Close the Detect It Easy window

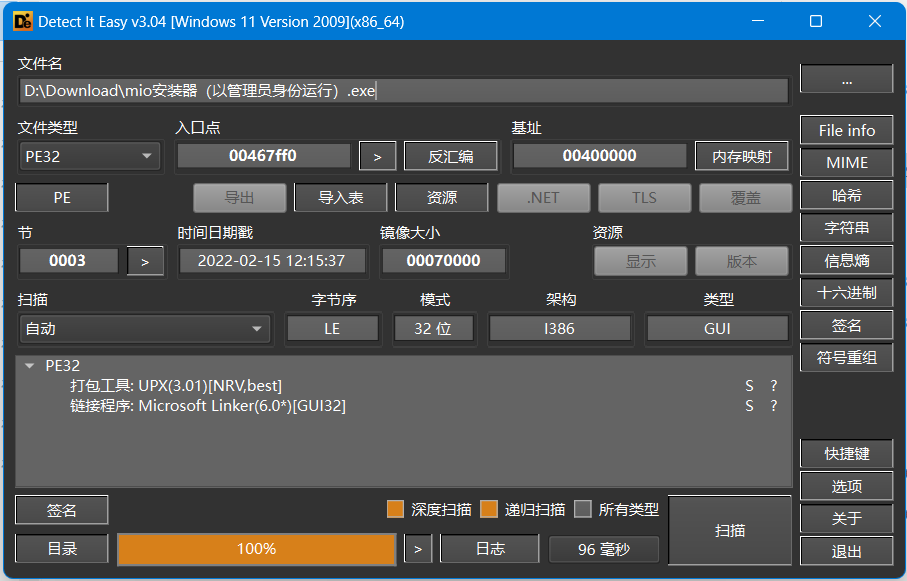click(x=875, y=21)
